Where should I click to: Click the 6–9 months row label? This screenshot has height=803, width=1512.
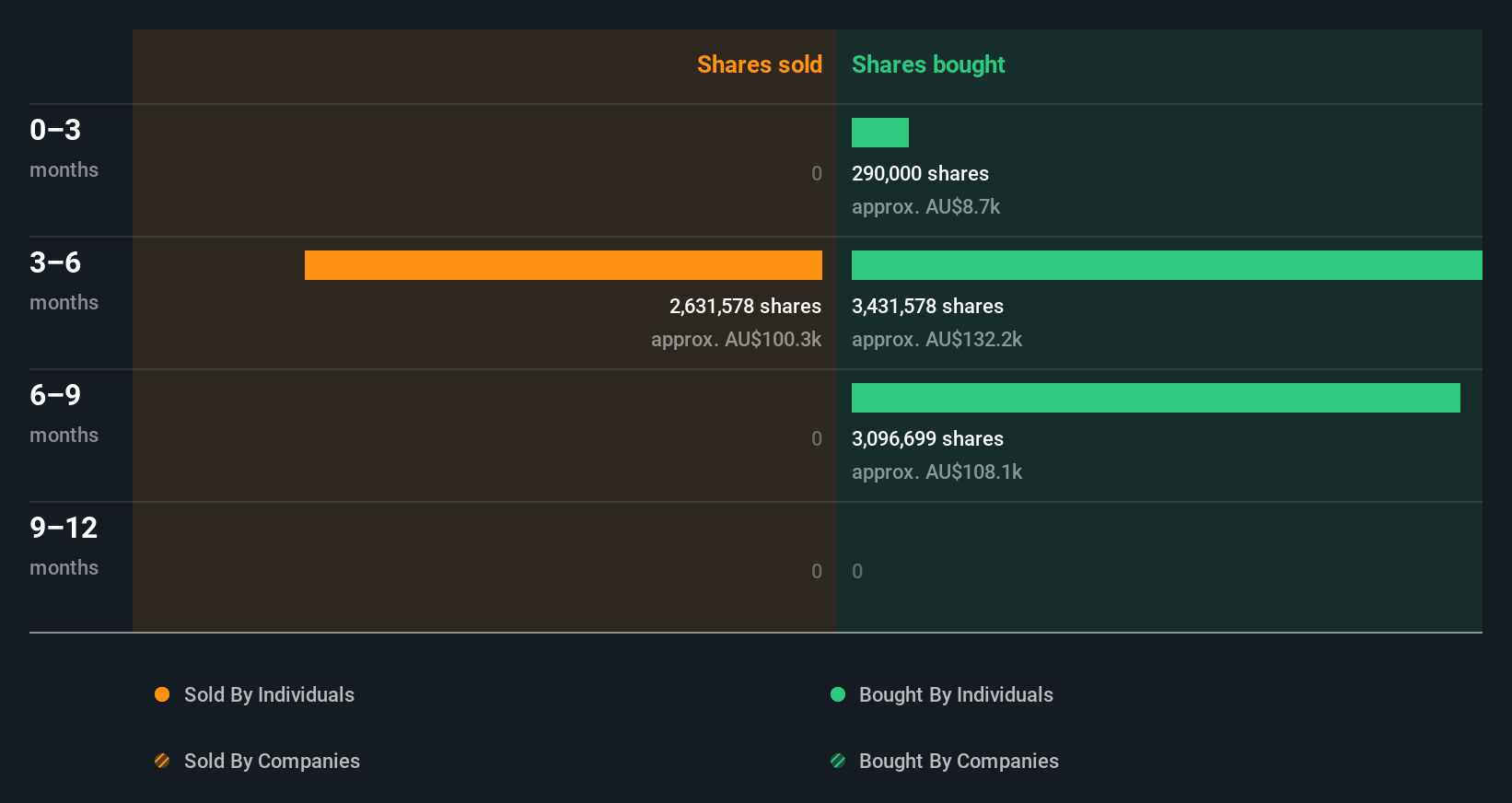pyautogui.click(x=64, y=413)
